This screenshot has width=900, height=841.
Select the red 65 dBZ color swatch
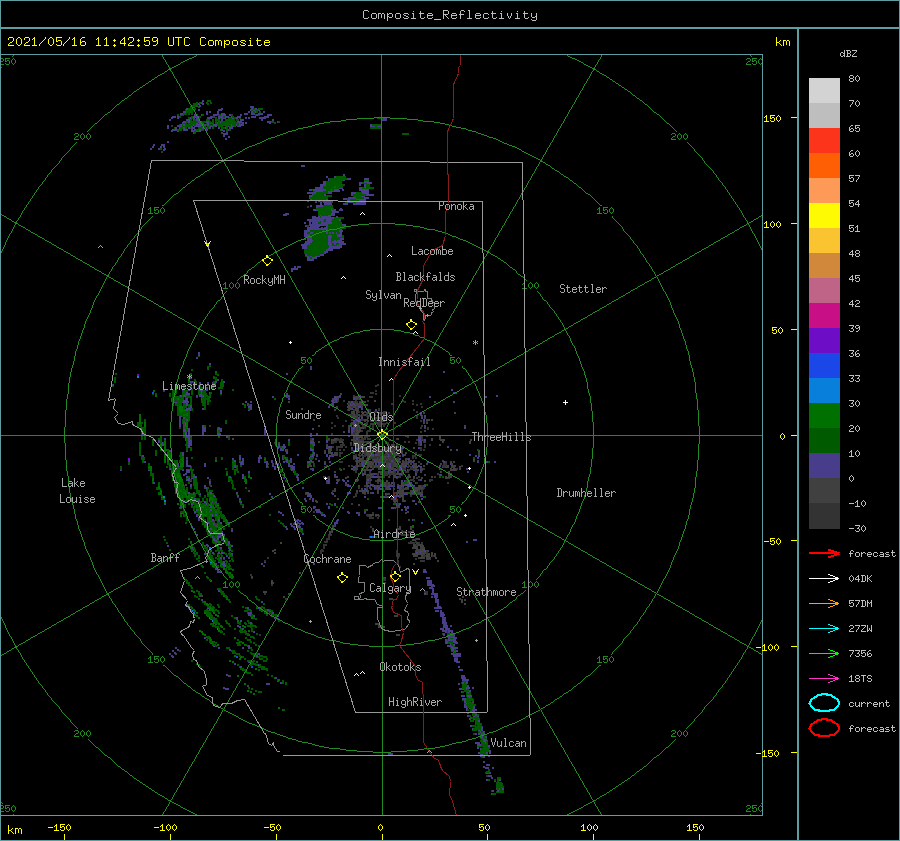pos(824,141)
